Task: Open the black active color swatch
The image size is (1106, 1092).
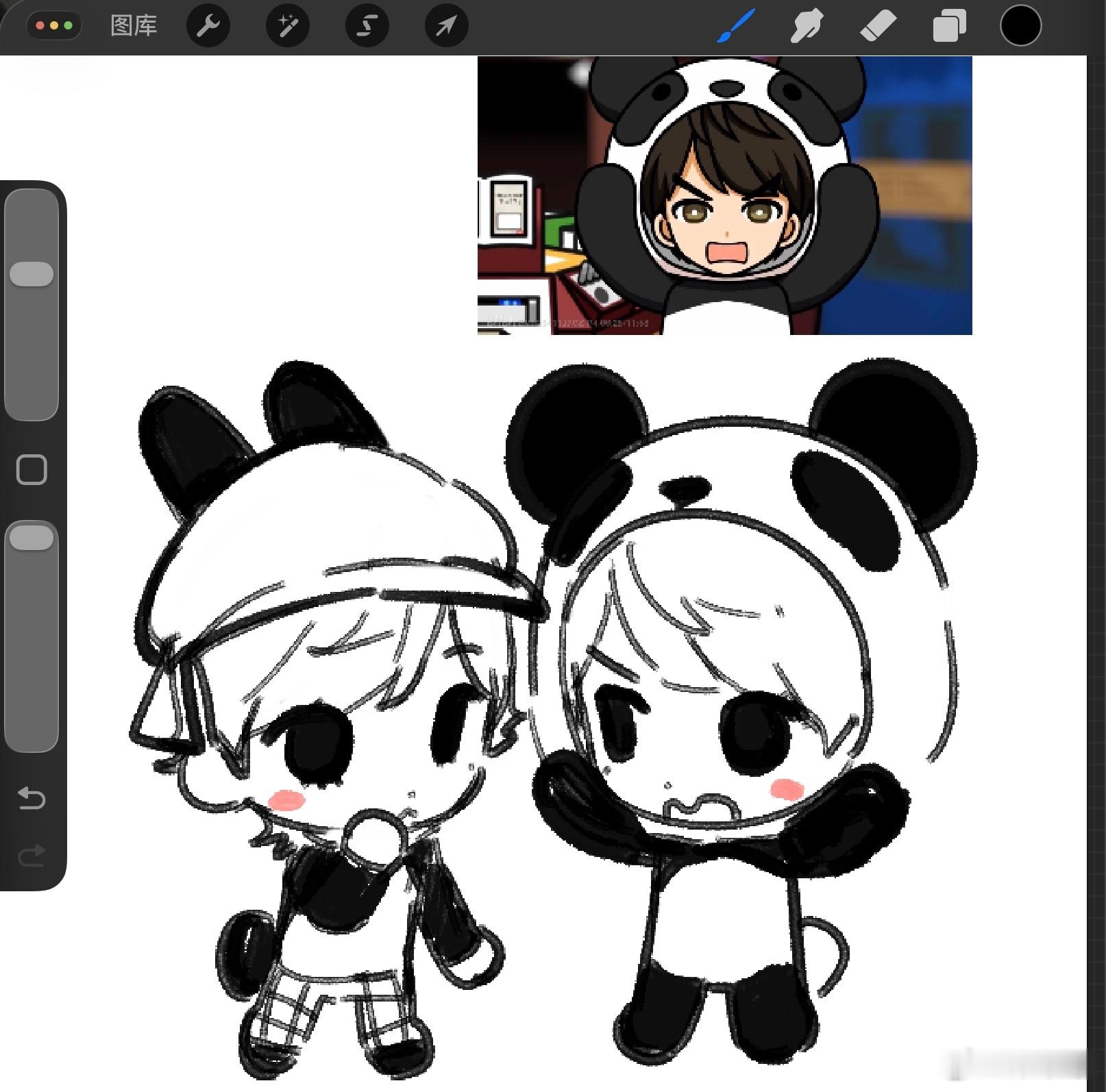Action: tap(1020, 26)
